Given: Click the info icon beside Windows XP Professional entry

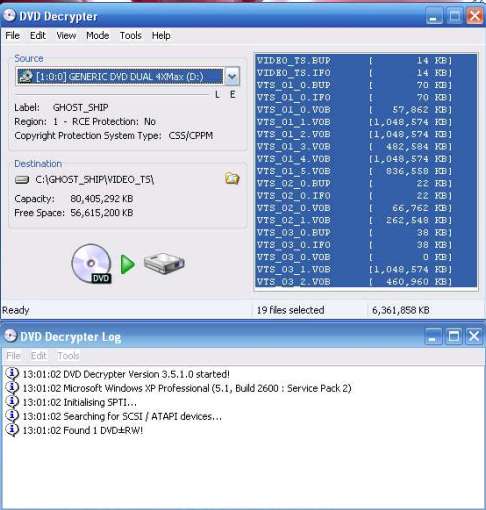Looking at the screenshot, I should (x=12, y=388).
